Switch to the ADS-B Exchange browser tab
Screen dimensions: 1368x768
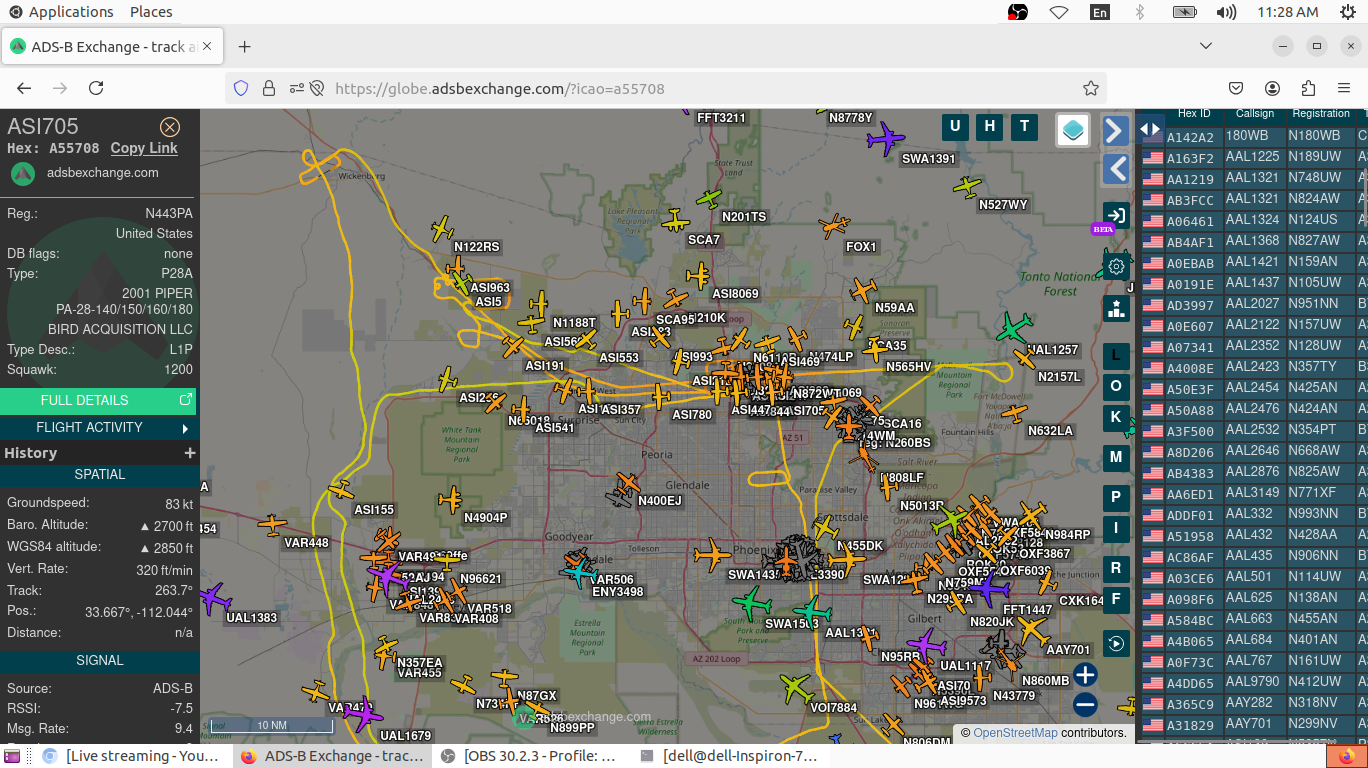coord(113,47)
